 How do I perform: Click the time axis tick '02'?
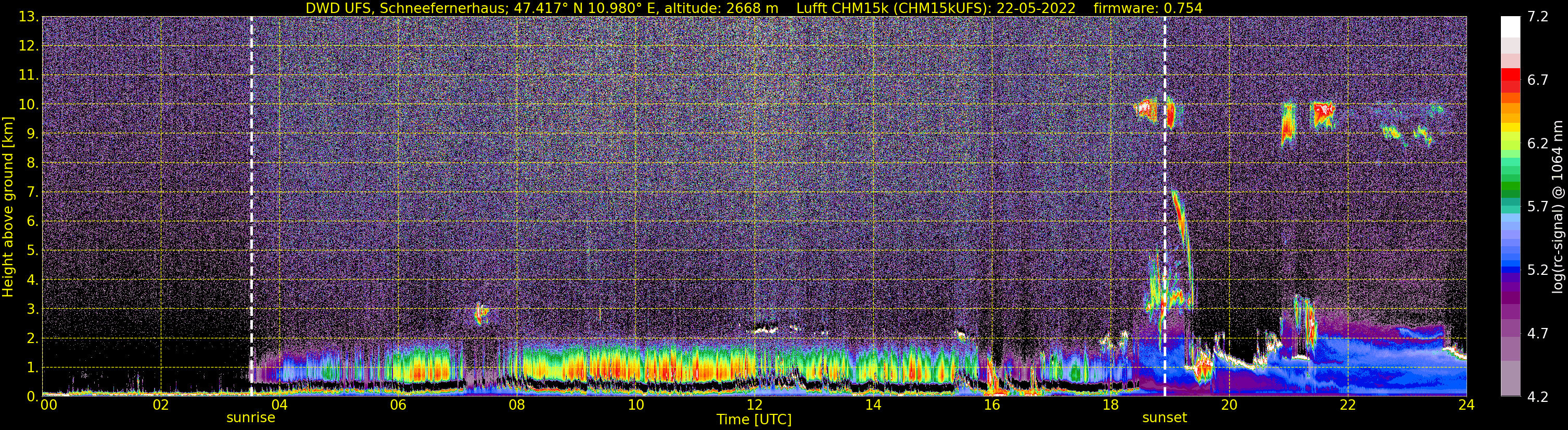pos(161,405)
